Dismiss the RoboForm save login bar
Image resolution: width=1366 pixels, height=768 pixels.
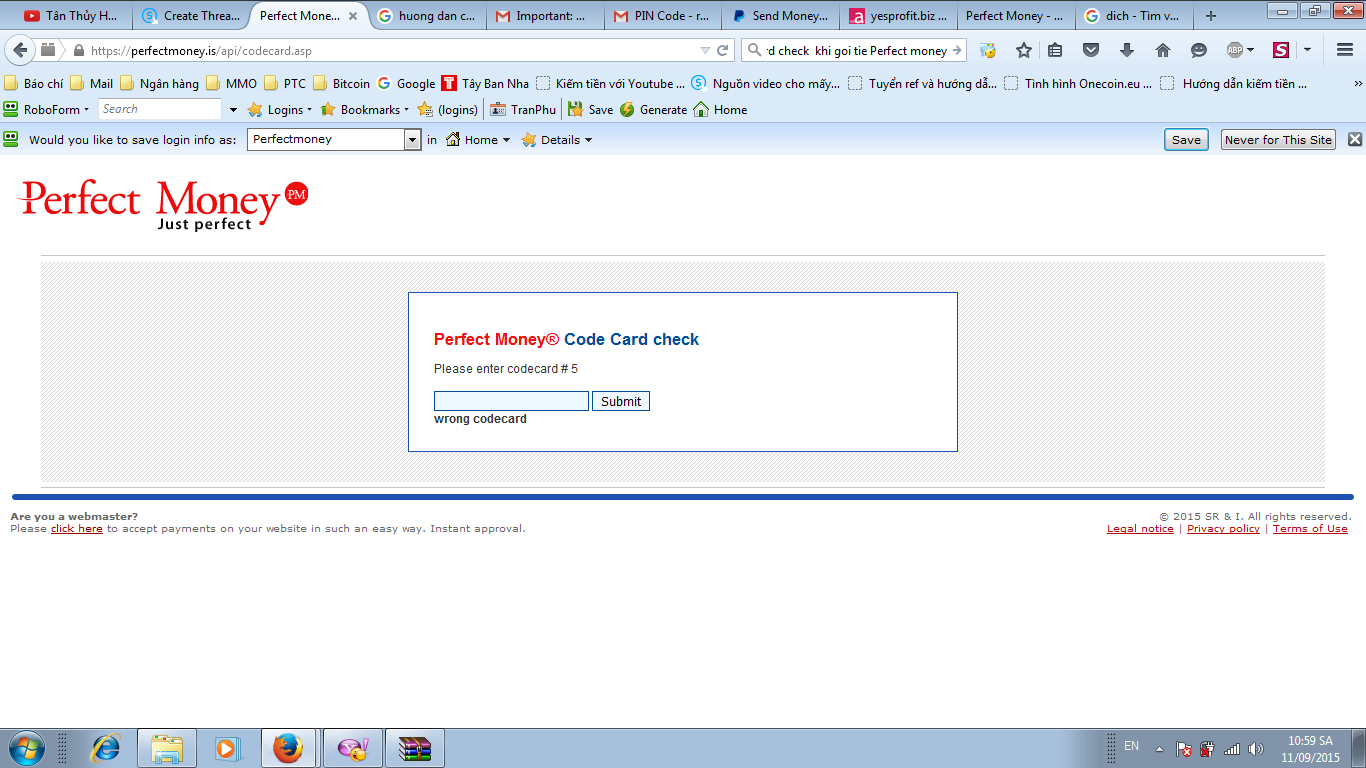click(x=1355, y=140)
